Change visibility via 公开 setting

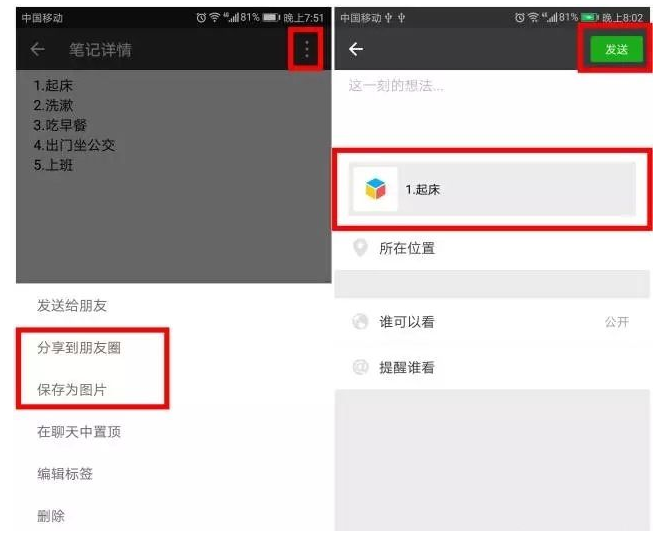pyautogui.click(x=616, y=322)
